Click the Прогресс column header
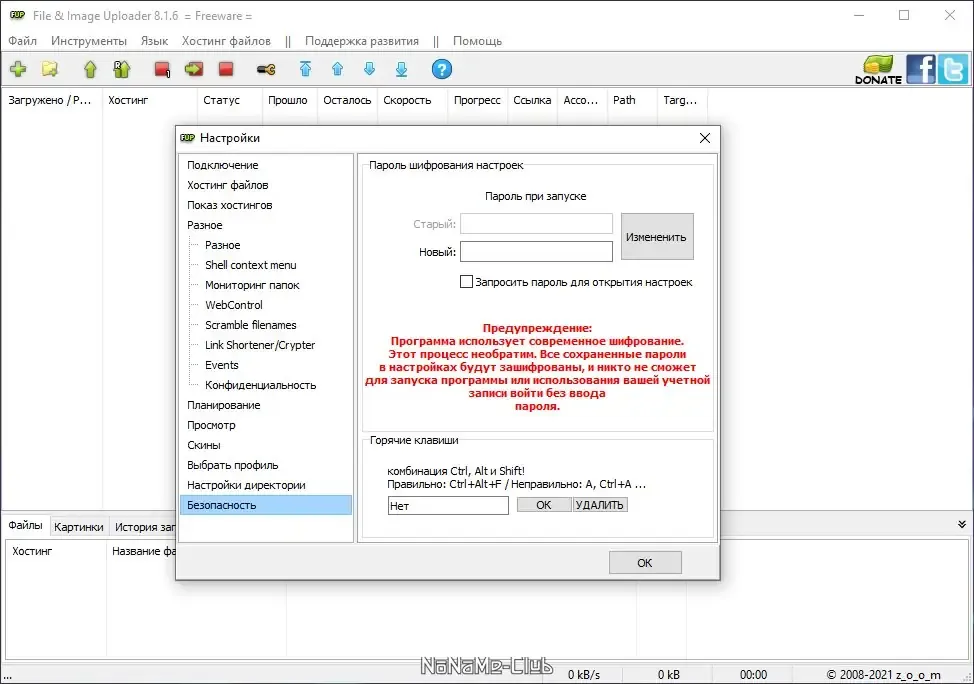 pyautogui.click(x=477, y=100)
